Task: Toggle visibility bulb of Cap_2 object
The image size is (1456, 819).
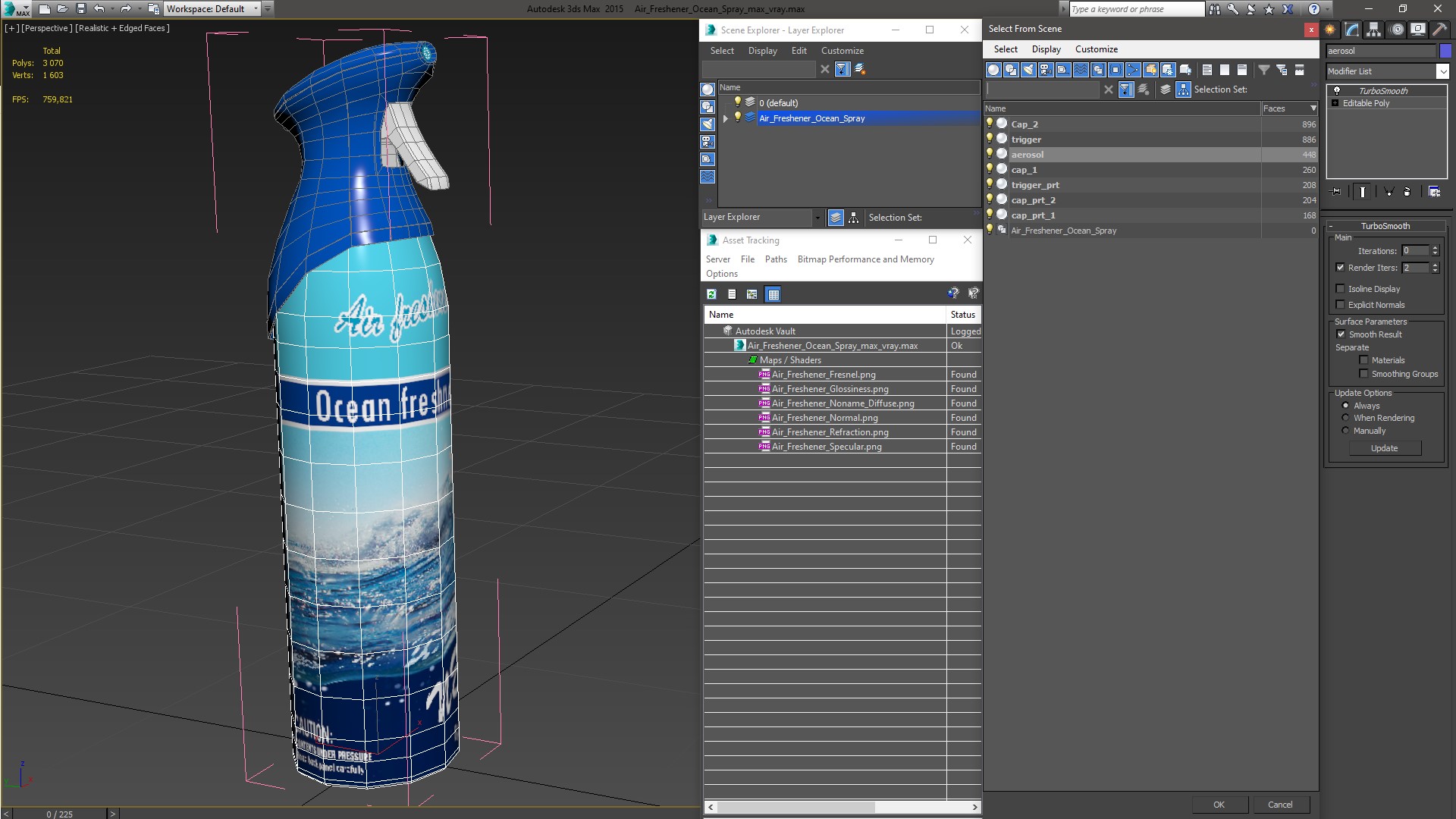Action: [990, 124]
